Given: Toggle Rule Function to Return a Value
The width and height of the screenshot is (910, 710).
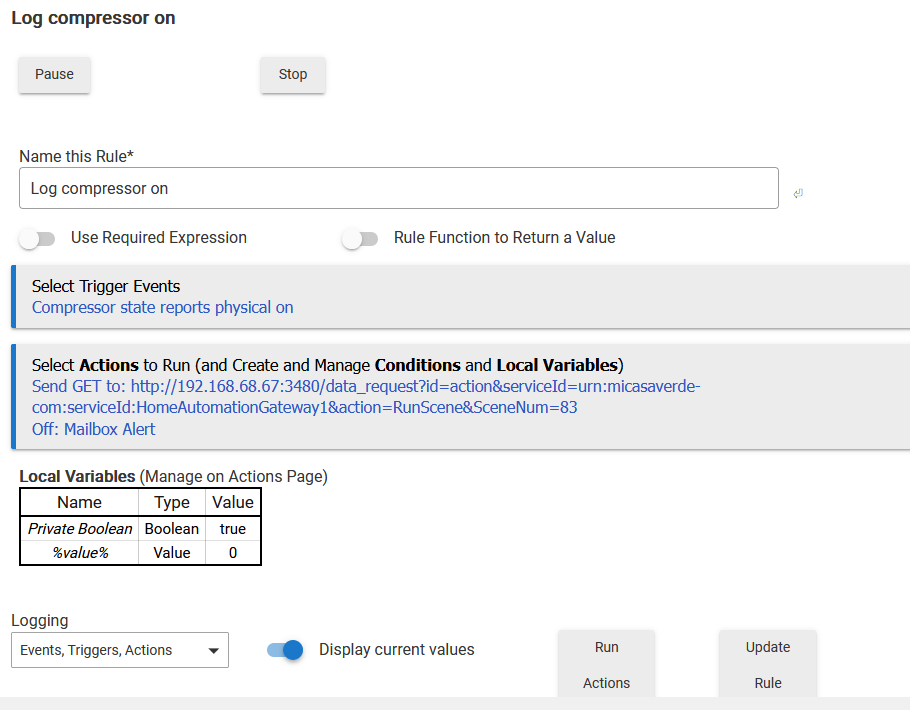Looking at the screenshot, I should tap(360, 239).
